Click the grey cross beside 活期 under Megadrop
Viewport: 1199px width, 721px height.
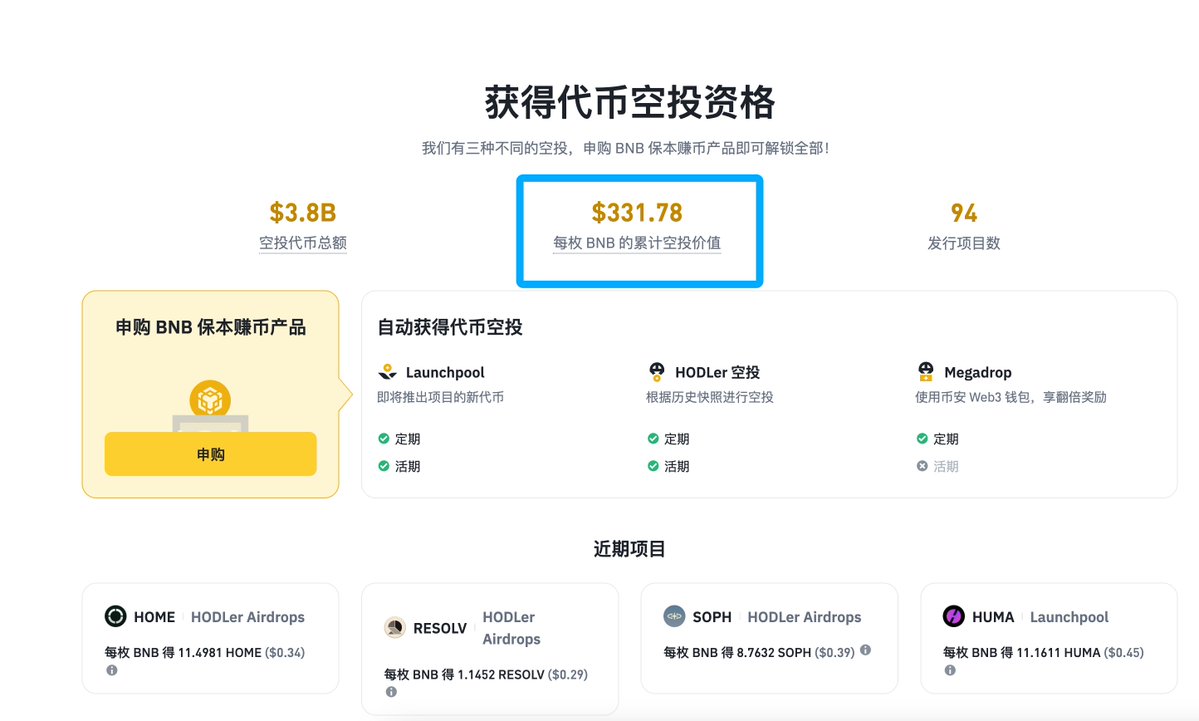[922, 466]
